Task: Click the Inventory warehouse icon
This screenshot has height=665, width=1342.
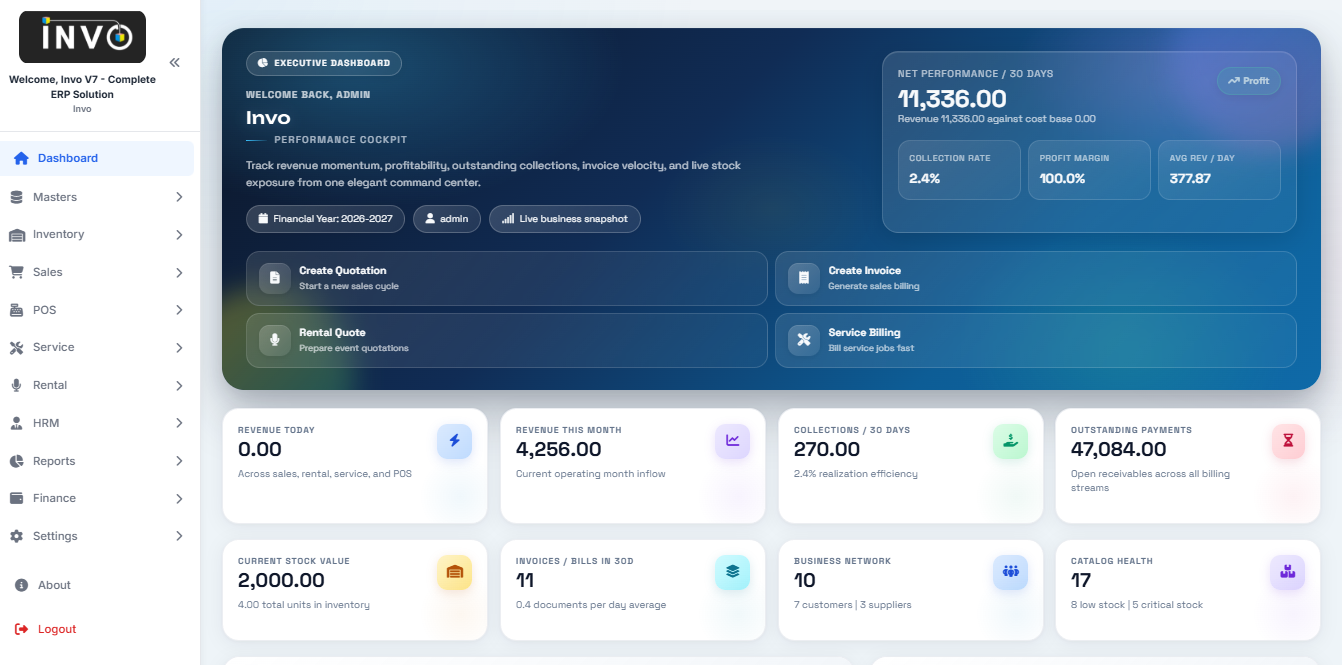Action: pos(16,235)
